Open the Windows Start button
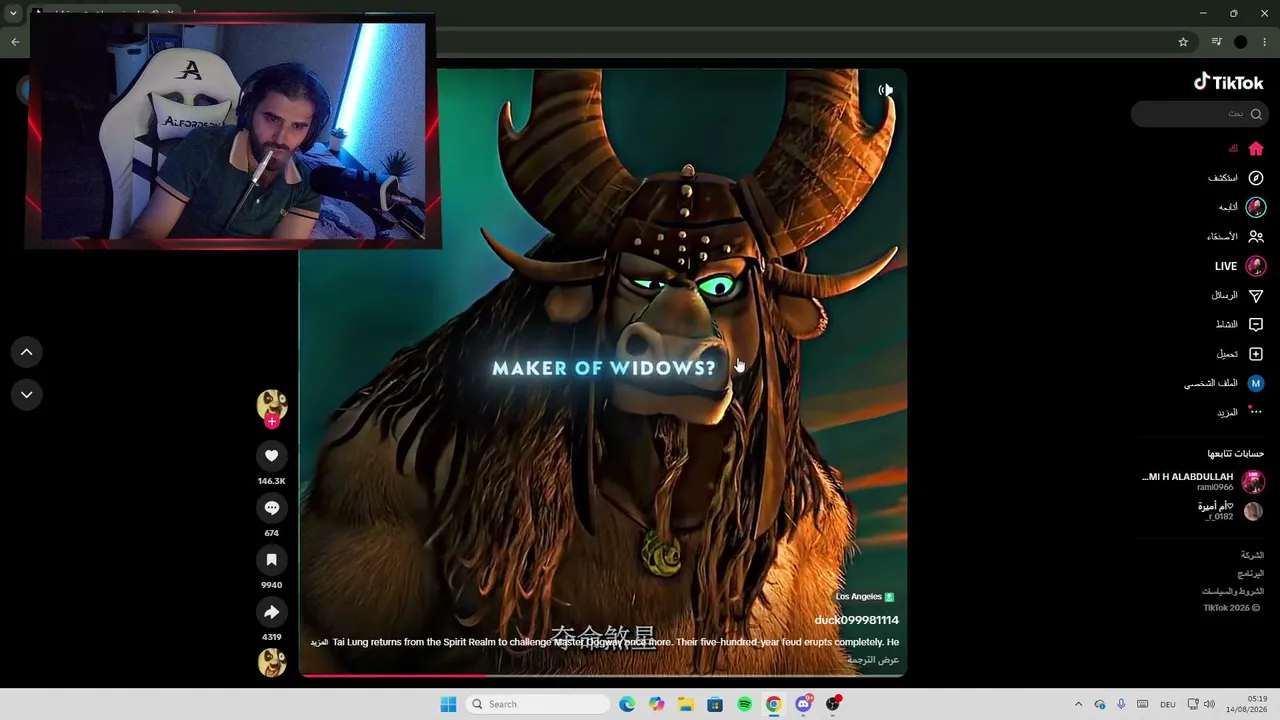The height and width of the screenshot is (720, 1280). 448,704
